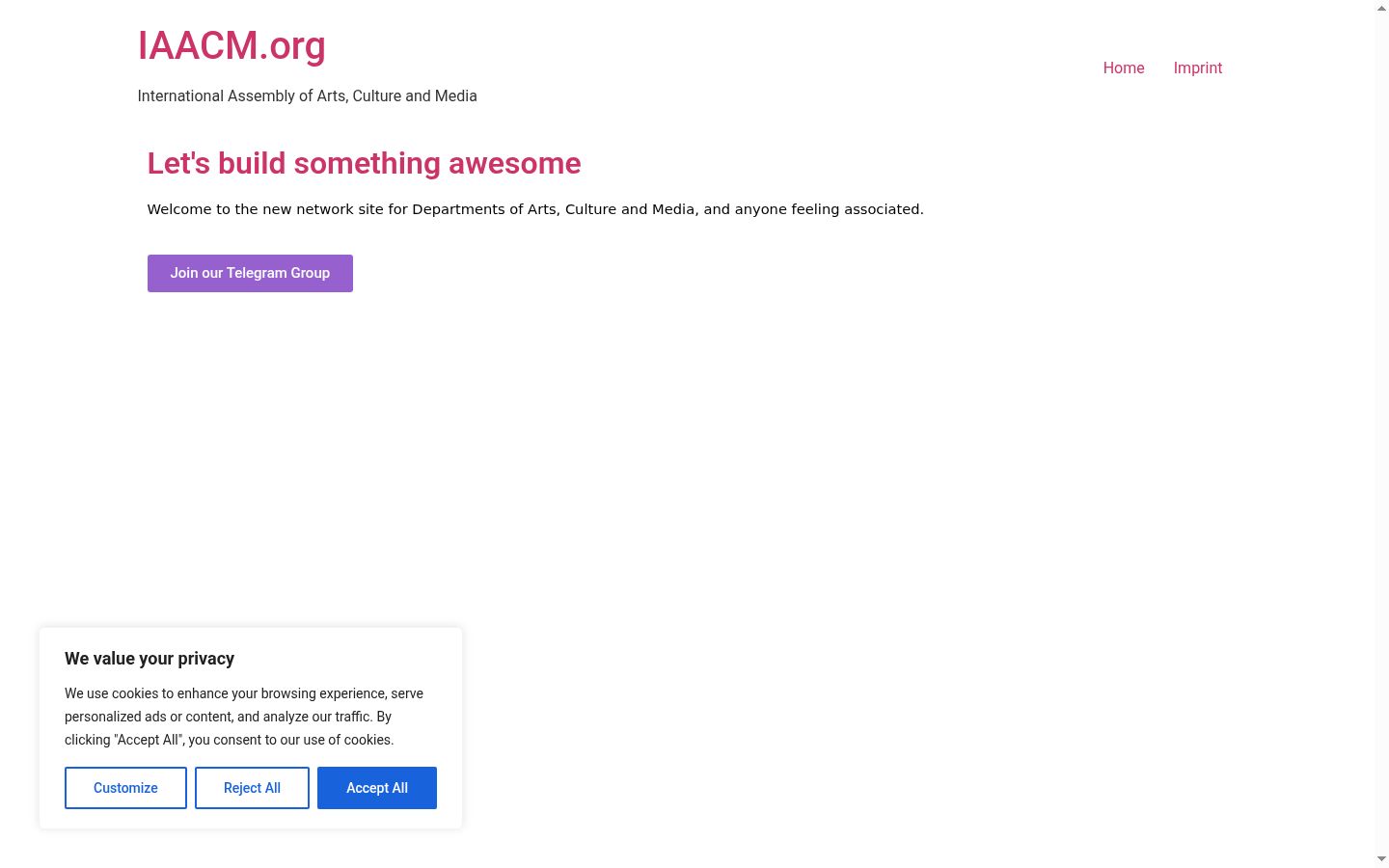Open the Imprint menu item

tap(1198, 68)
